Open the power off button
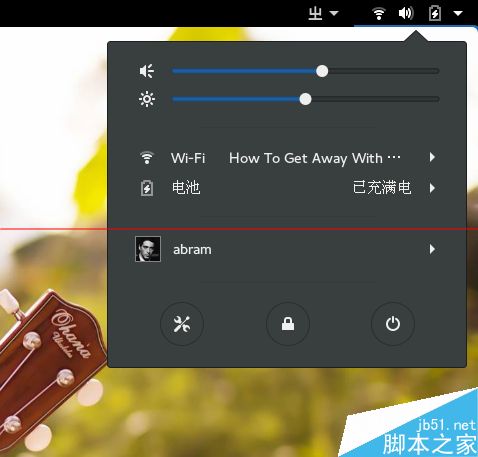478x457 pixels. tap(393, 324)
